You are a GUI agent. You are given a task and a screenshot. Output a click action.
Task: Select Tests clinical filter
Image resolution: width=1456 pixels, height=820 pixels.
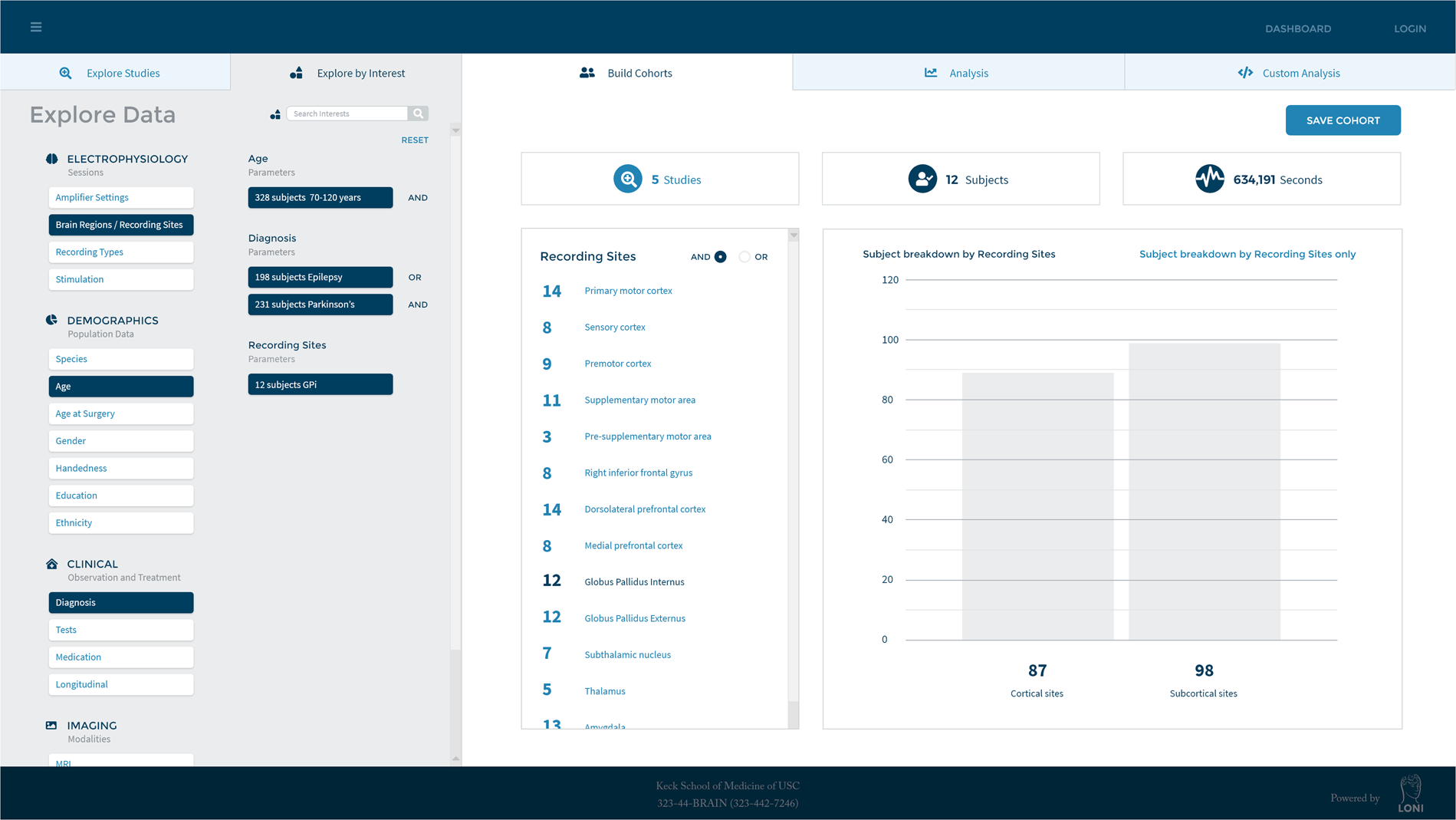coord(121,630)
